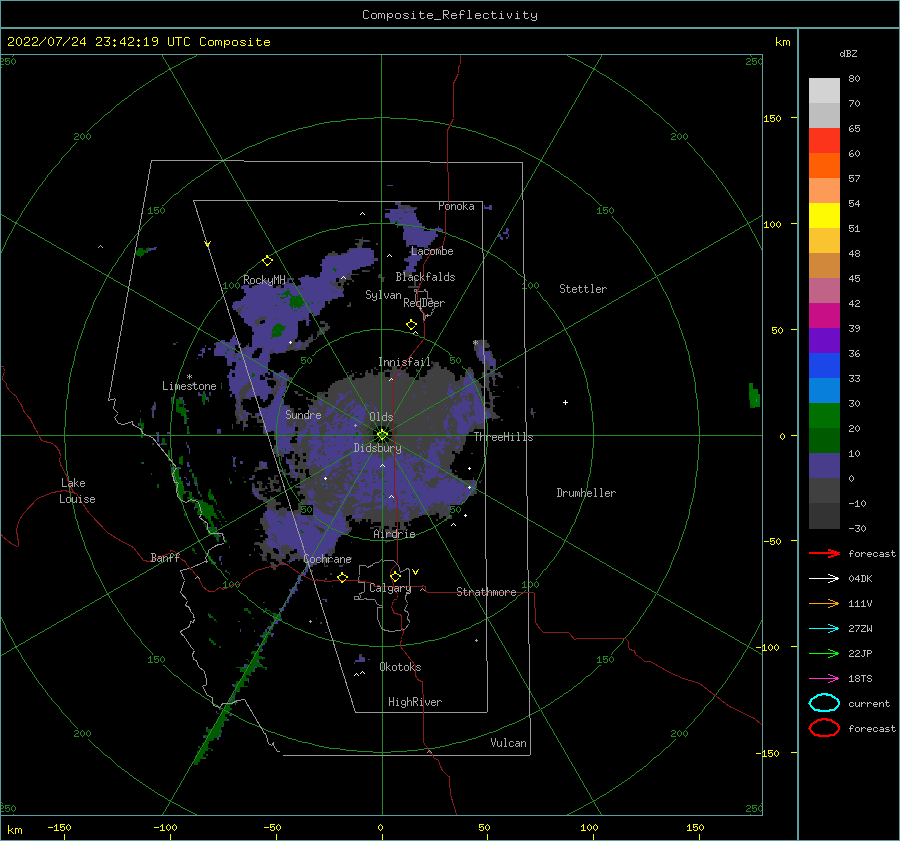Select the violet 36-39 dBZ swatch

(x=824, y=341)
